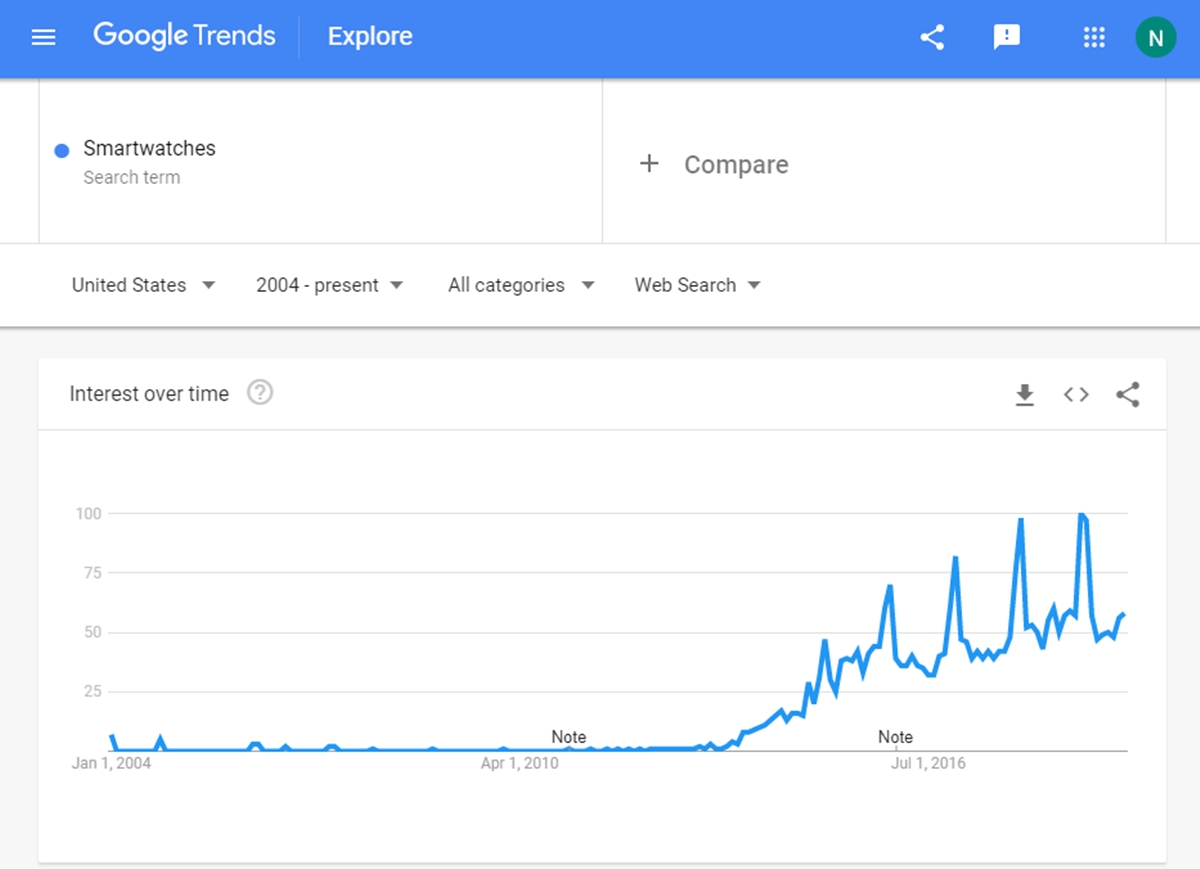This screenshot has width=1200, height=869.
Task: Click the blue Smartwatches color dot
Action: pos(62,150)
